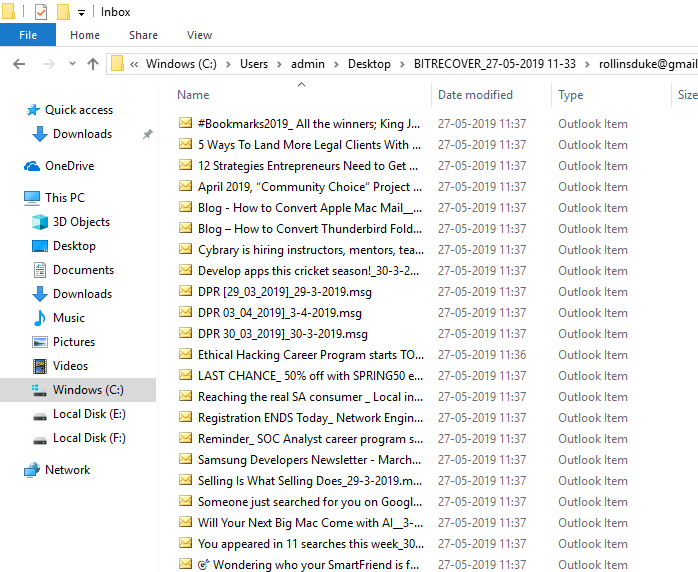Open Documents folder in sidebar

(83, 270)
